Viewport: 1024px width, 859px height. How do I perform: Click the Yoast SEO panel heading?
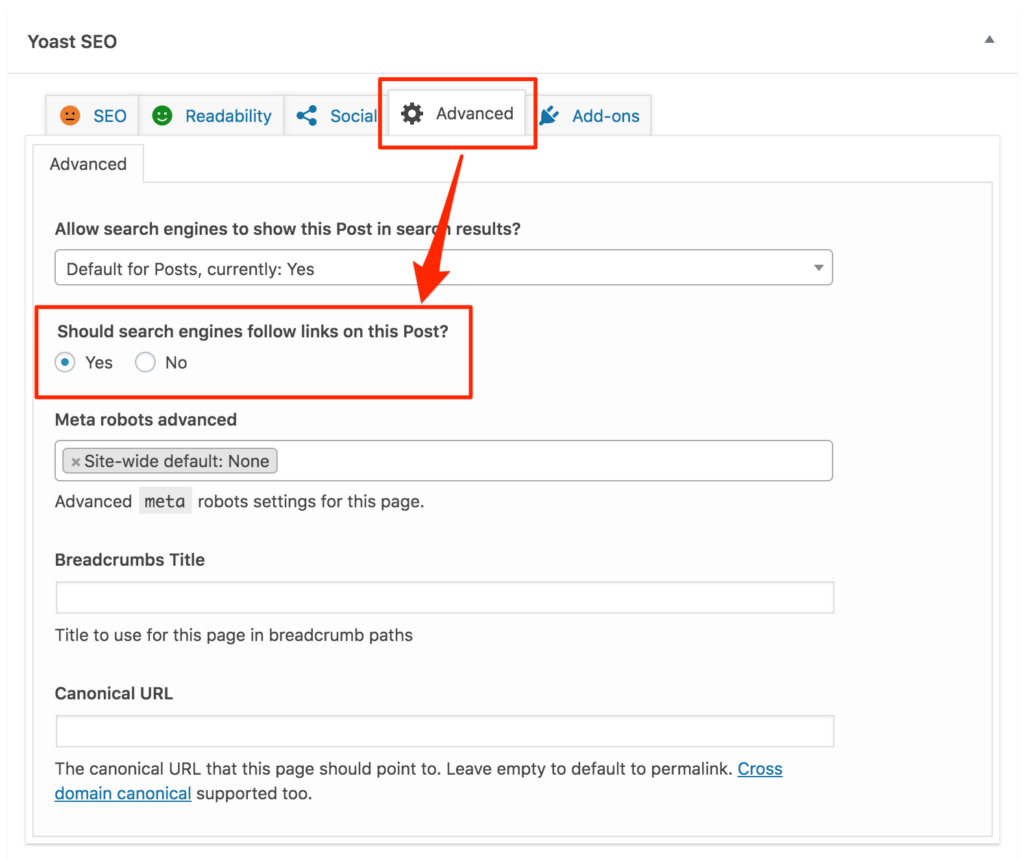coord(72,42)
